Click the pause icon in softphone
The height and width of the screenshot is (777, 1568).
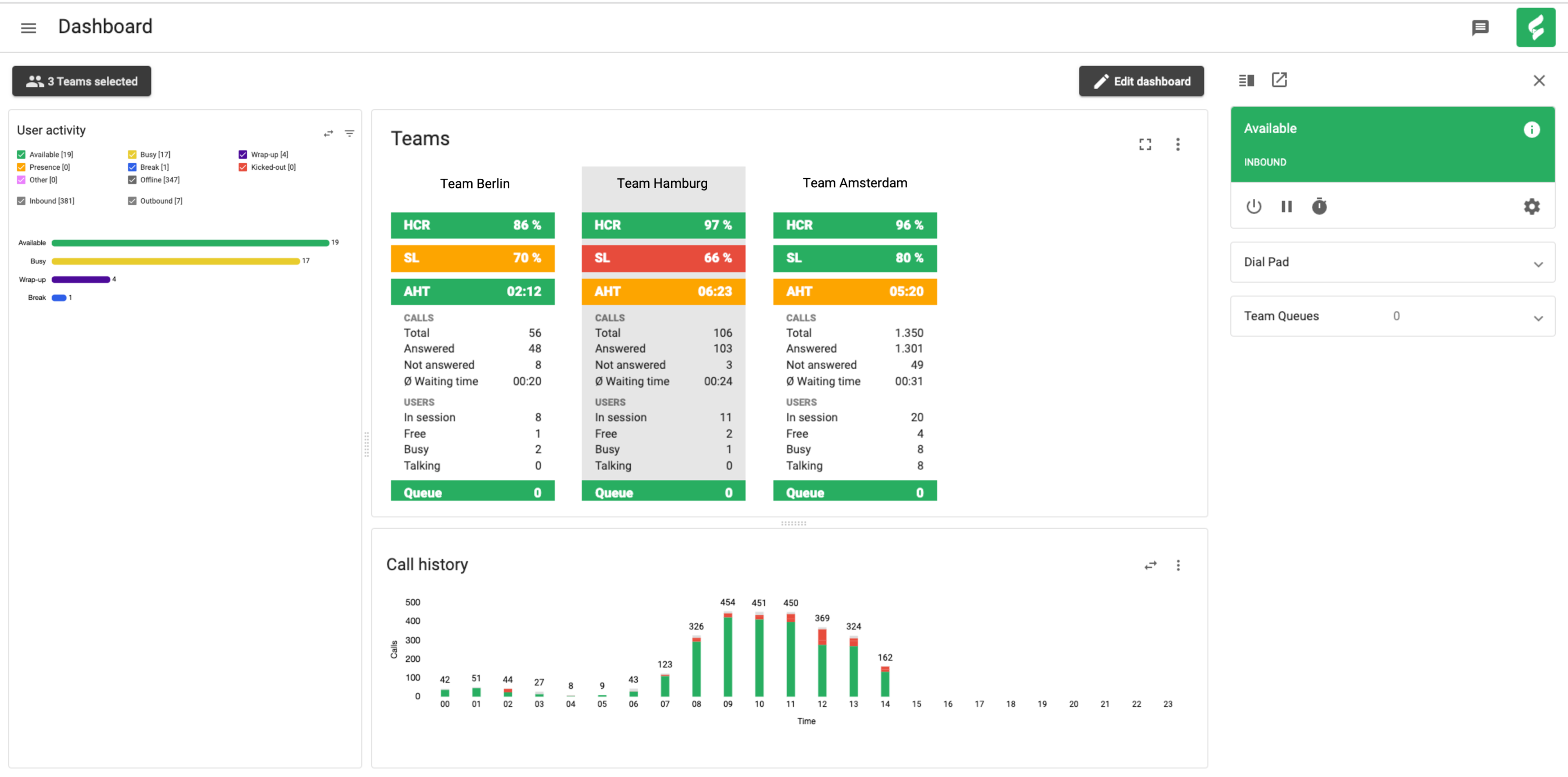point(1286,207)
